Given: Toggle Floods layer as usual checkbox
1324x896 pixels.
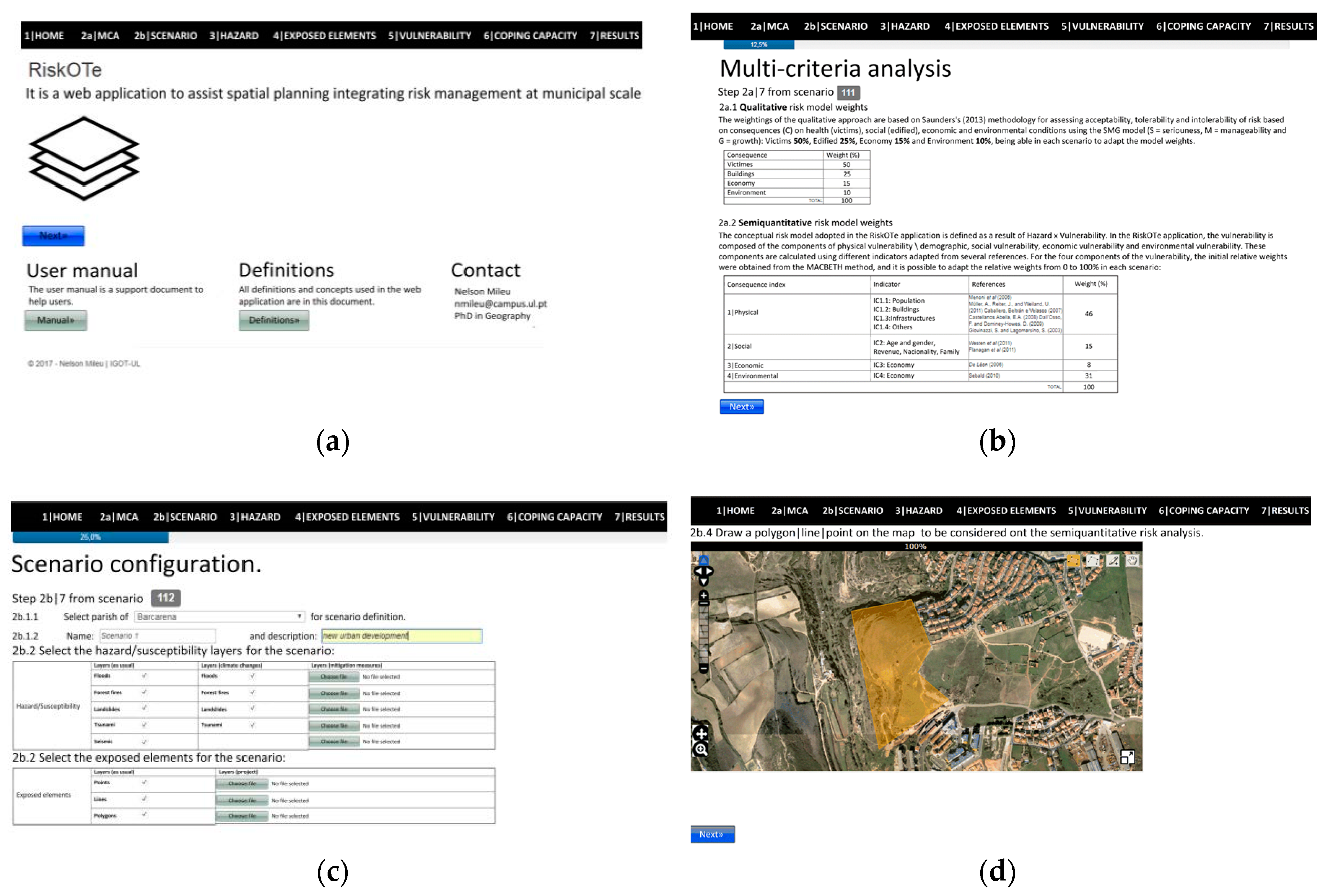Looking at the screenshot, I should (x=144, y=676).
